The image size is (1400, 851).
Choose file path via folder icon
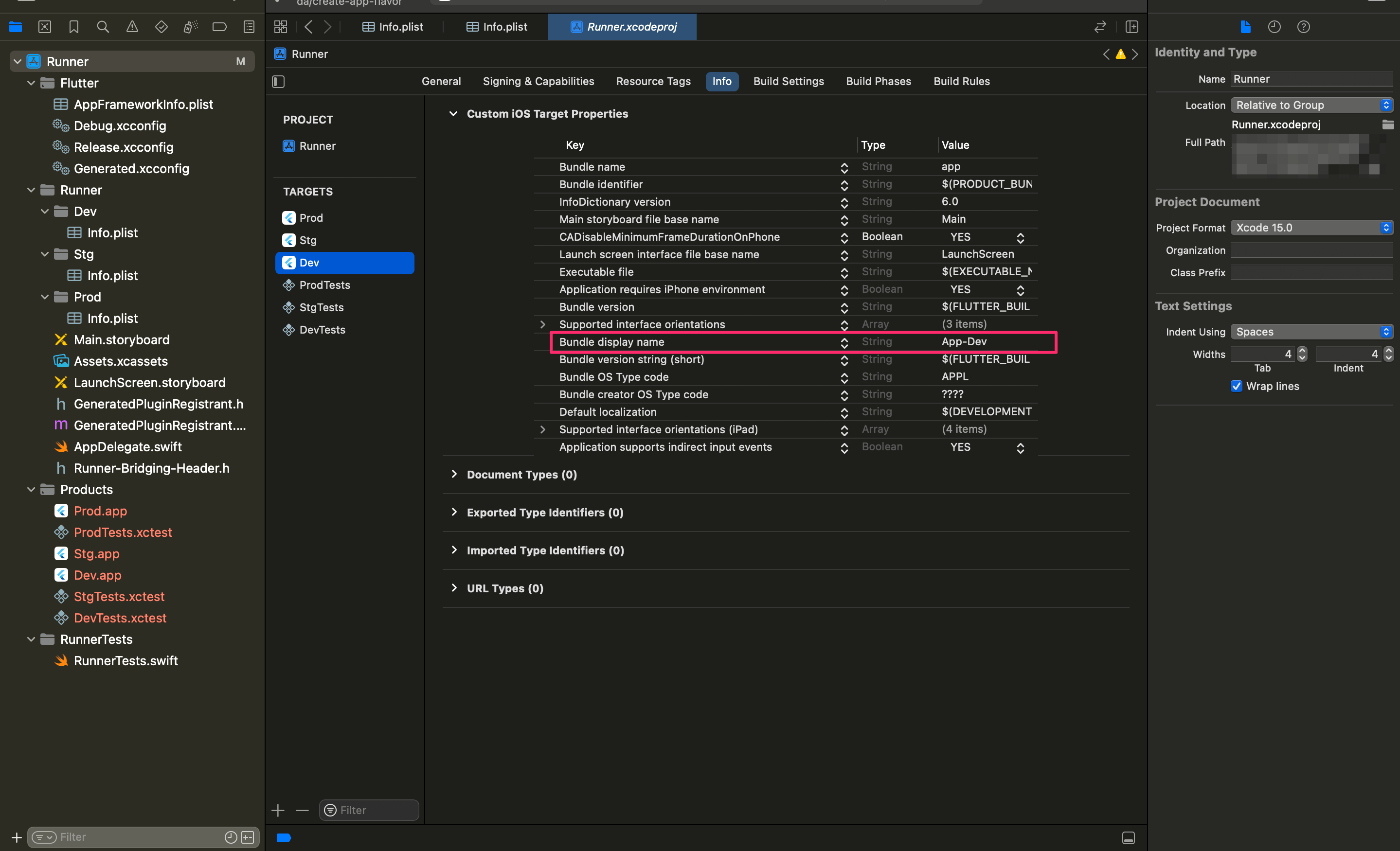point(1387,125)
